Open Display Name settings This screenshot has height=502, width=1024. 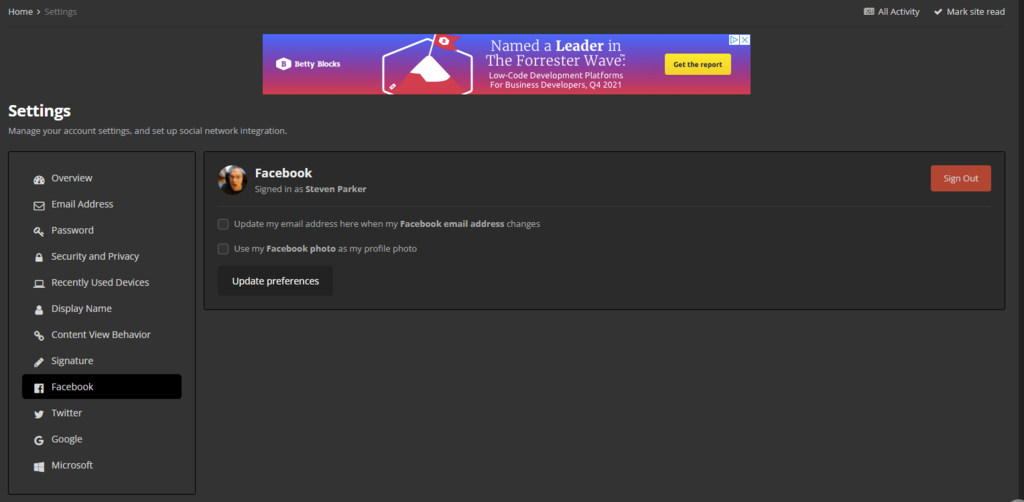(x=102, y=309)
